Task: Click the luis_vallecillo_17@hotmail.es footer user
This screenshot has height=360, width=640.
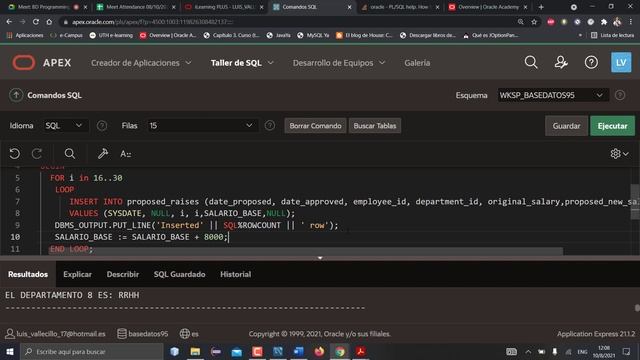Action: click(x=56, y=334)
